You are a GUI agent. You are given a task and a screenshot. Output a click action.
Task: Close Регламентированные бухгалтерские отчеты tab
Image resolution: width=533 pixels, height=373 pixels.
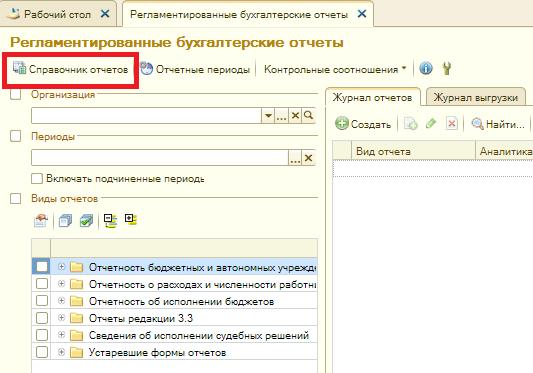tap(362, 14)
